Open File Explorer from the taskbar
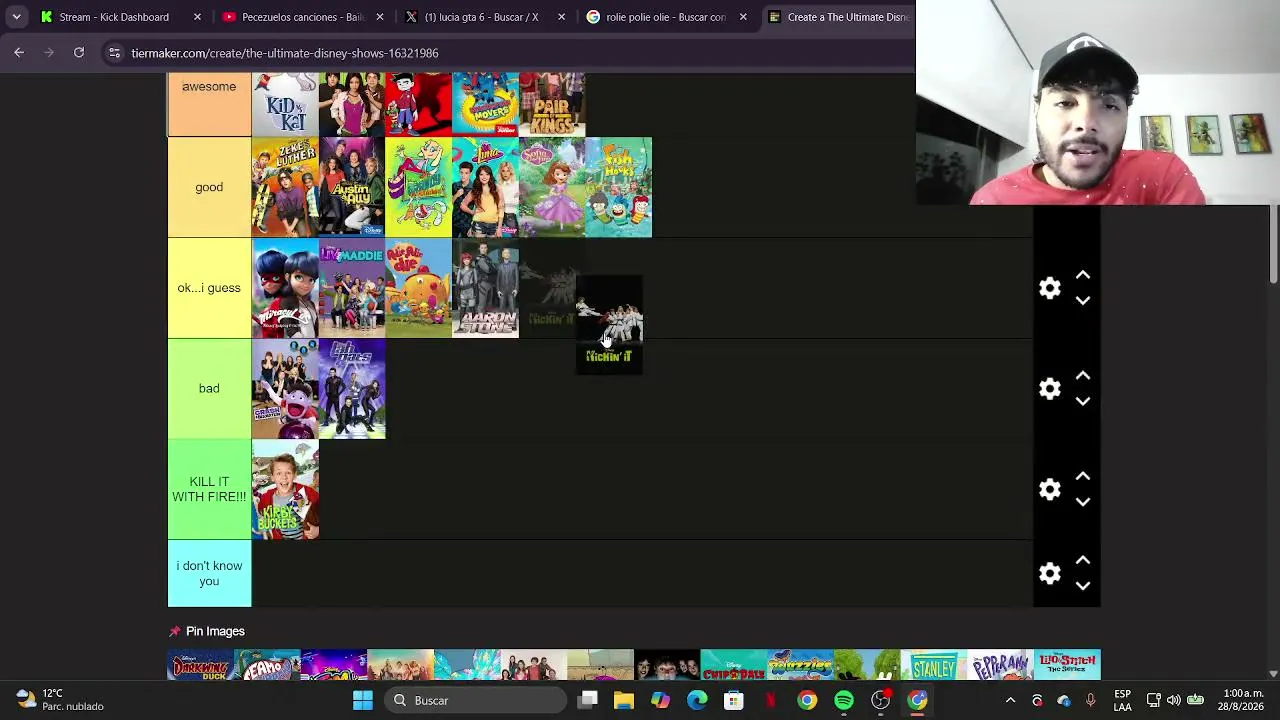 point(624,700)
